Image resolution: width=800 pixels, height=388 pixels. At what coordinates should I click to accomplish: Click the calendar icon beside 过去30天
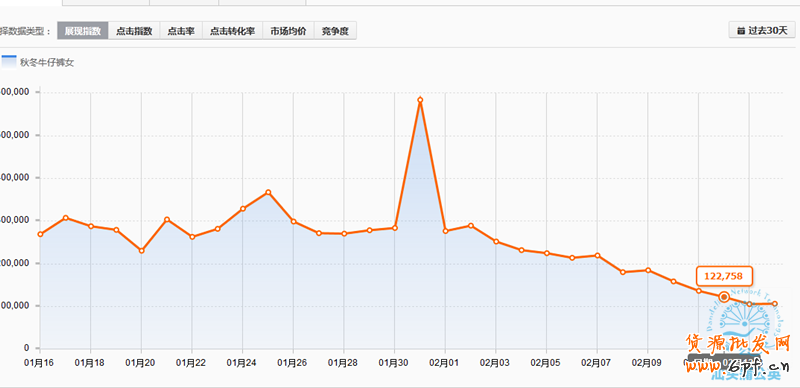pos(741,31)
